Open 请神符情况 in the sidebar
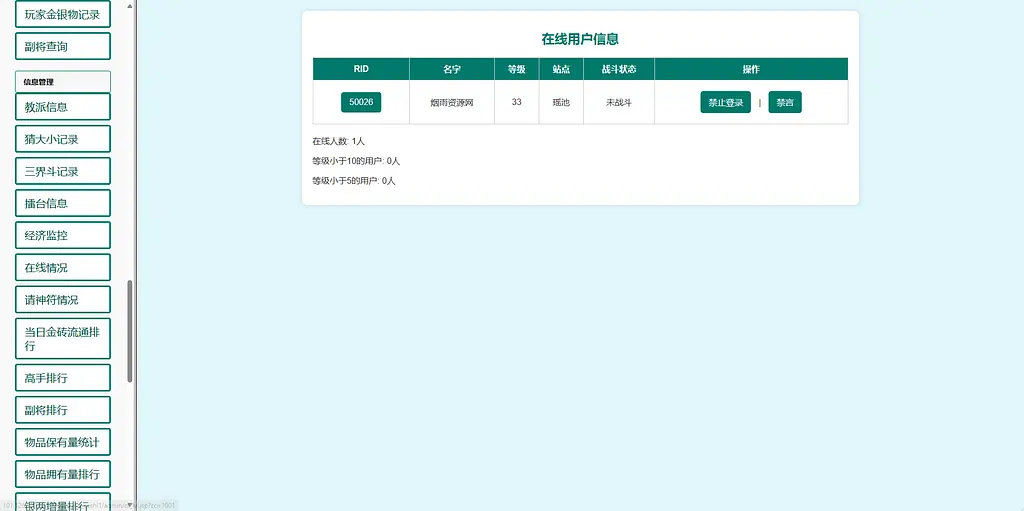The image size is (1024, 511). point(63,300)
